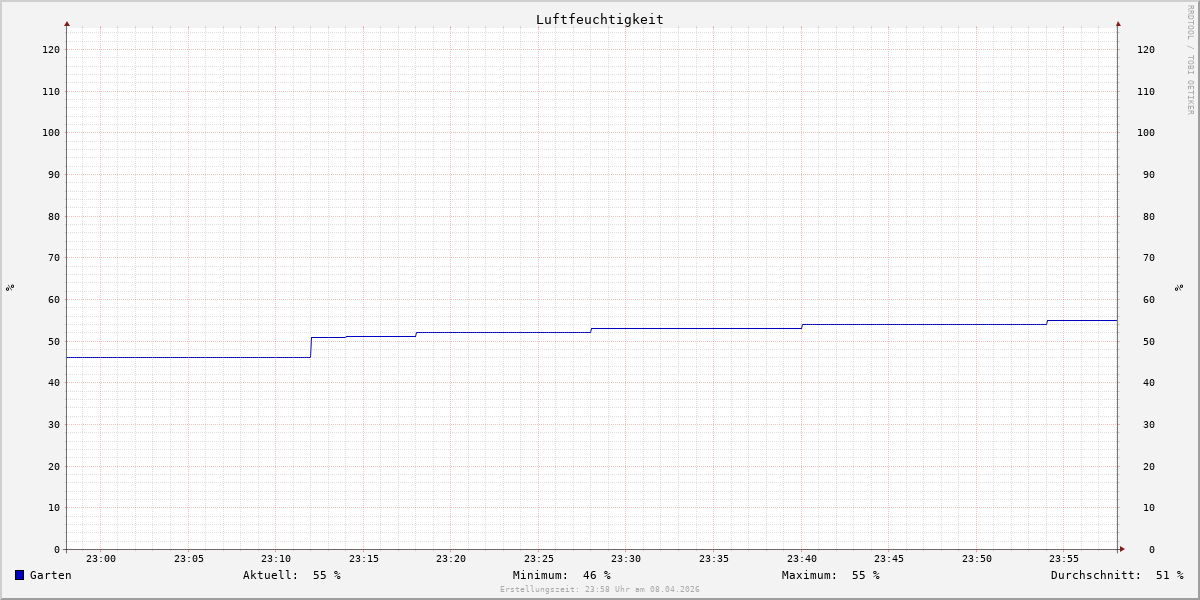Screen dimensions: 1200x600
Task: Click the 23:10 time axis label
Action: point(276,559)
